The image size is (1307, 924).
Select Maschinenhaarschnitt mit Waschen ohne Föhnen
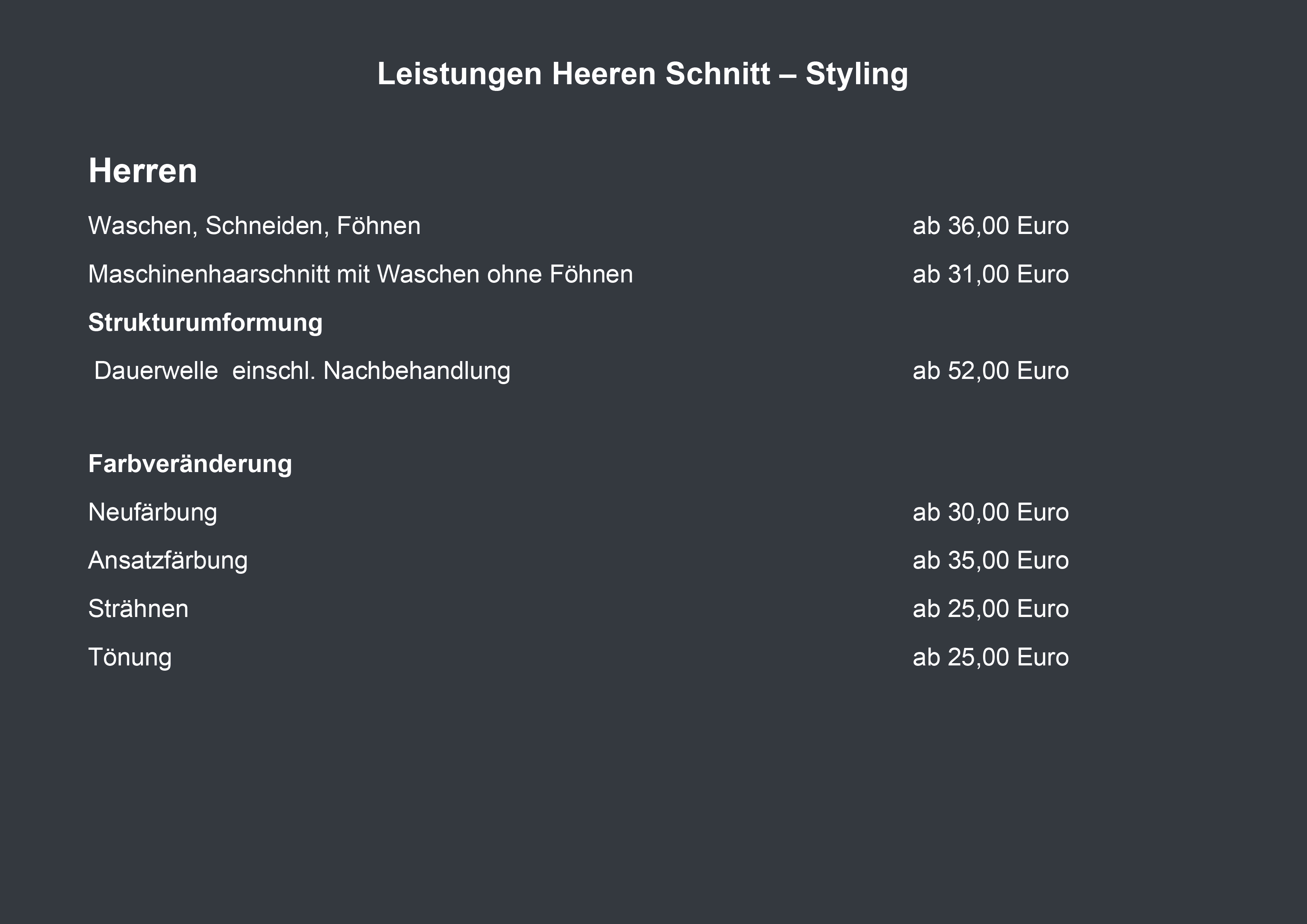[x=361, y=274]
